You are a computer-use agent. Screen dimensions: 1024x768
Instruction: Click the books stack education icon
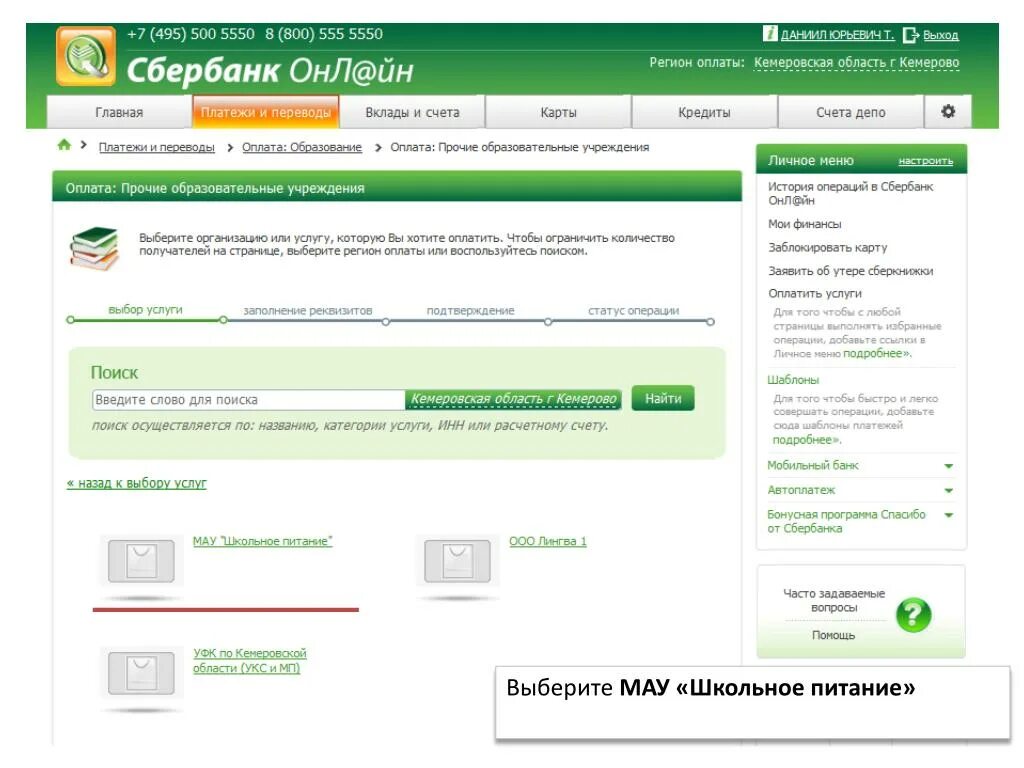(95, 248)
